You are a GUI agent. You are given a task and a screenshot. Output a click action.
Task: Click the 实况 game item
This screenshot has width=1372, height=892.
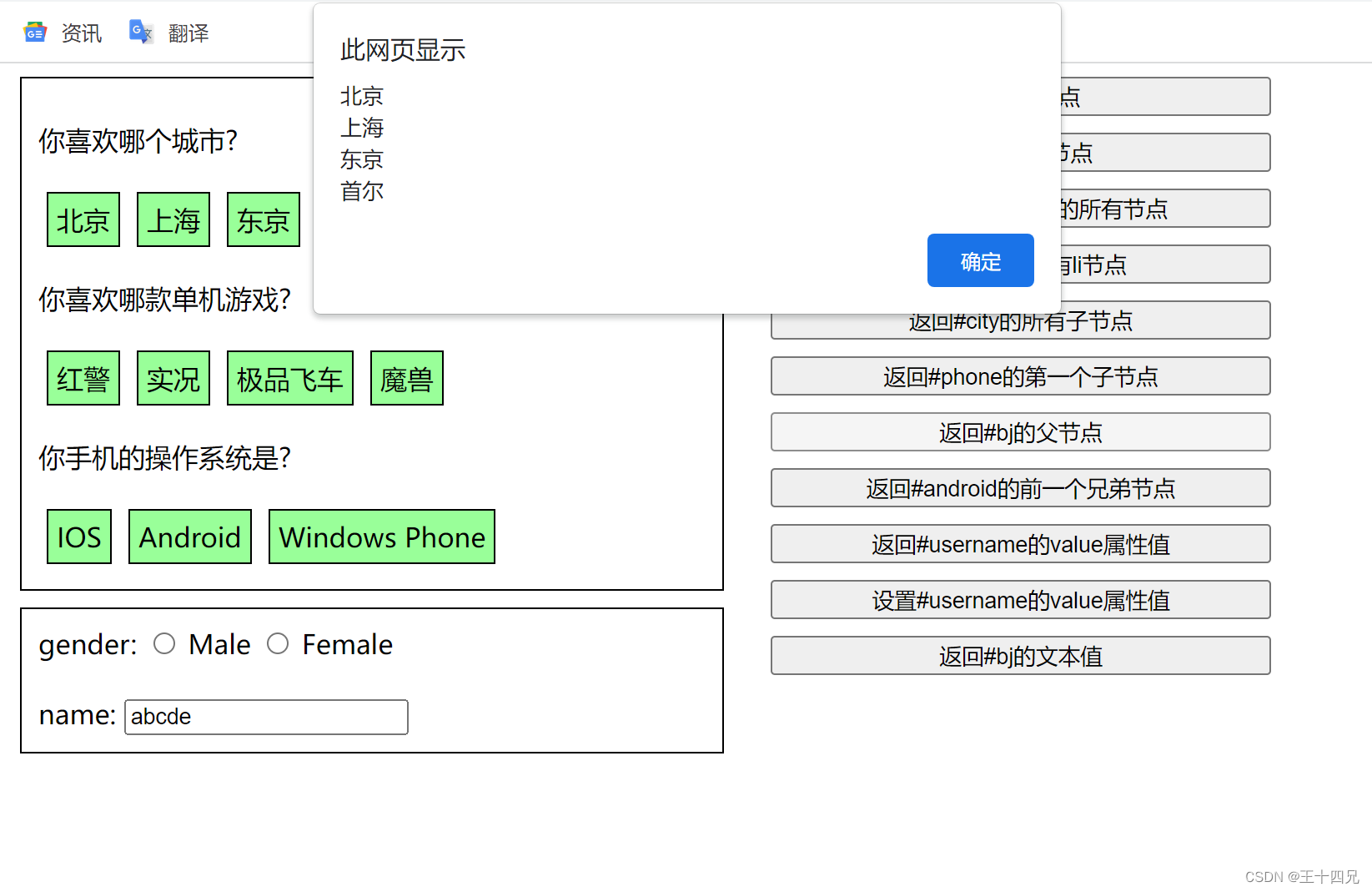coord(173,378)
